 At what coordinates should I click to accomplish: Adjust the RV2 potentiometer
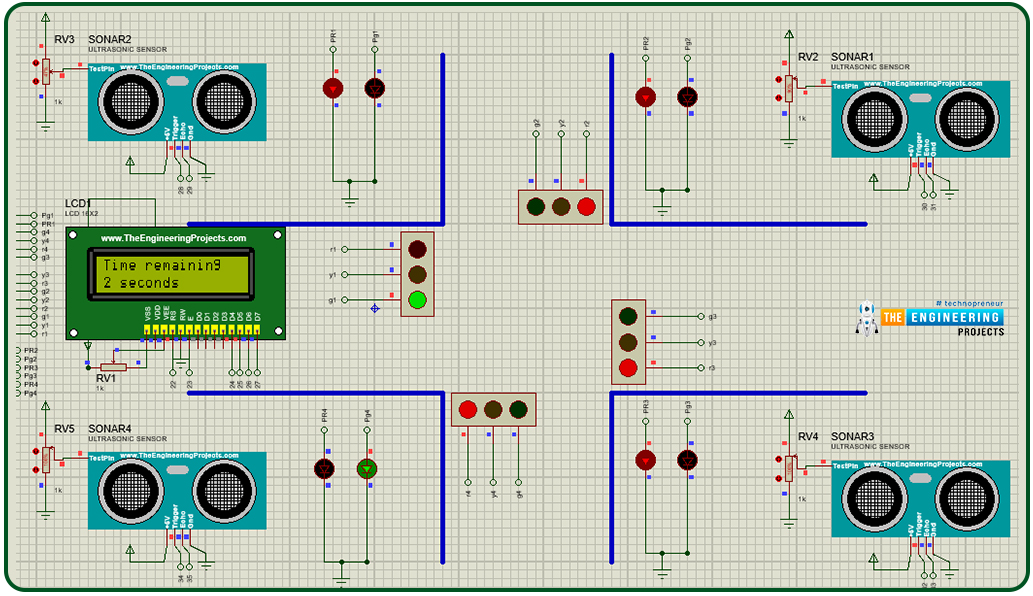point(789,89)
